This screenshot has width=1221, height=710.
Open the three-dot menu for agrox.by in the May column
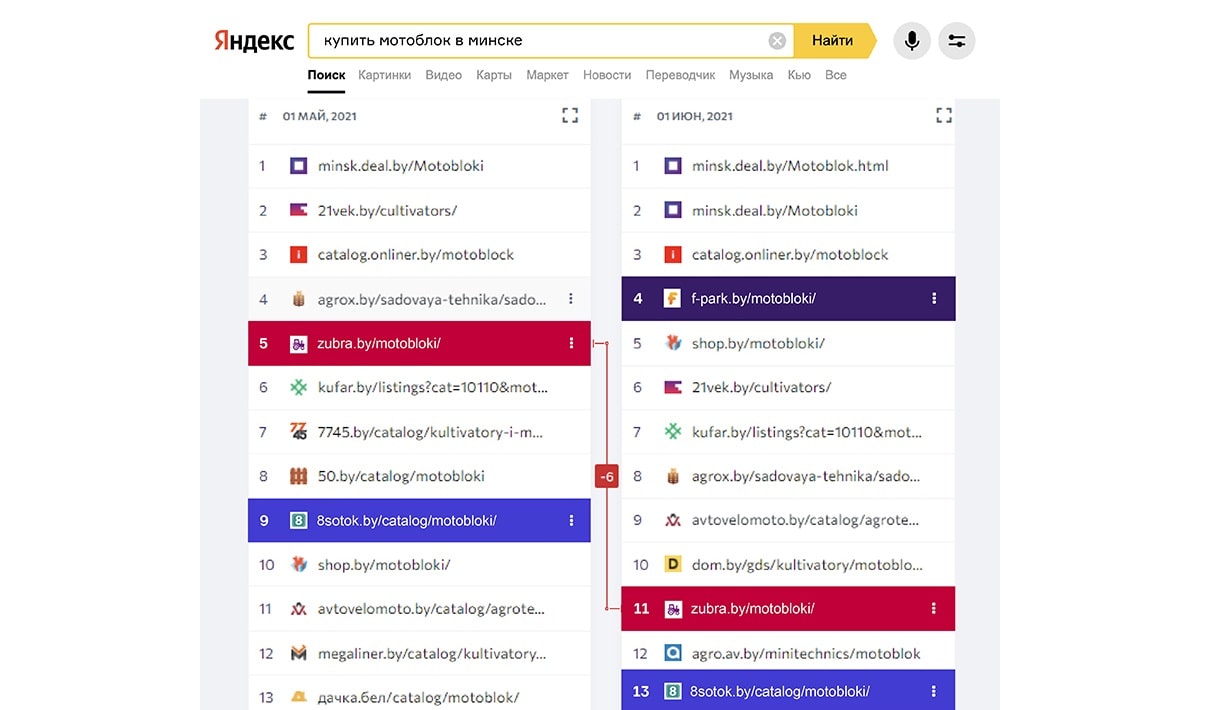(x=571, y=299)
